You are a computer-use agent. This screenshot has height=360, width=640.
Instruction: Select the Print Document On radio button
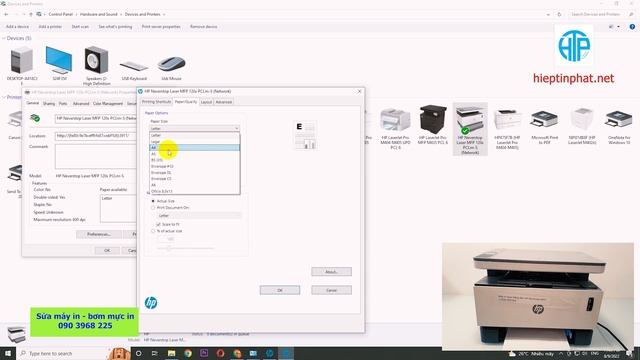153,208
